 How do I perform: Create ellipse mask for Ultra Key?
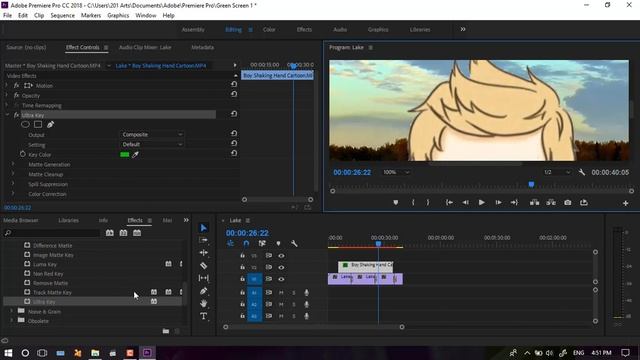click(x=25, y=124)
